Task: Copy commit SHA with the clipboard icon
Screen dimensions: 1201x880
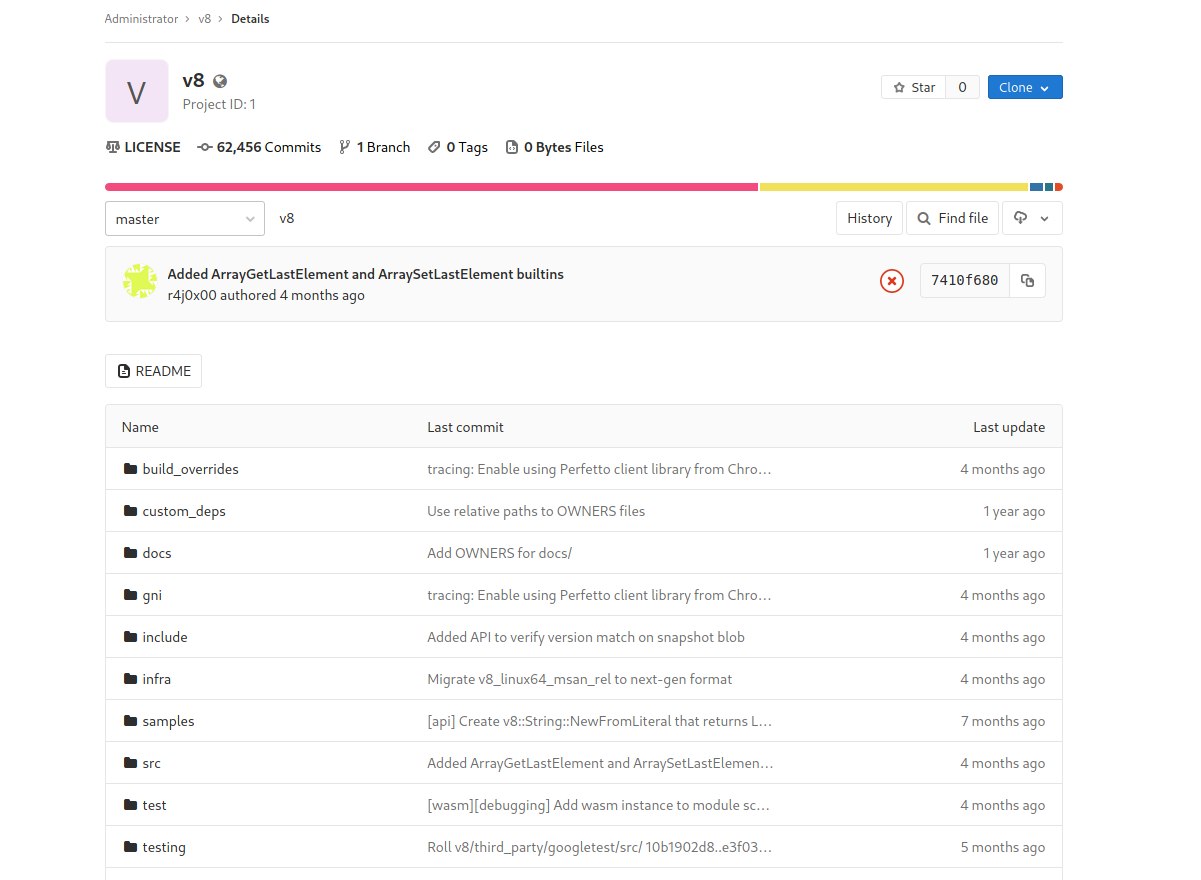Action: pyautogui.click(x=1027, y=281)
